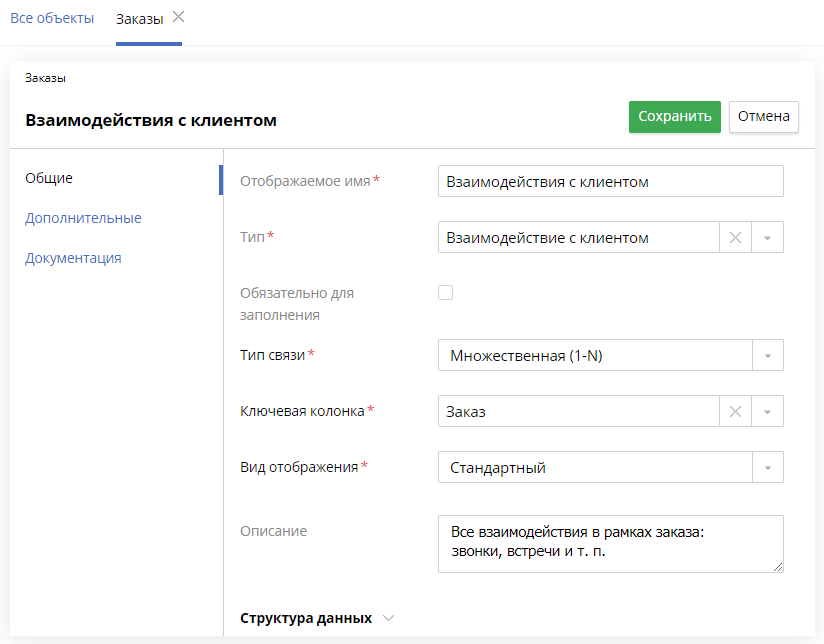Open the Документация section

click(74, 257)
